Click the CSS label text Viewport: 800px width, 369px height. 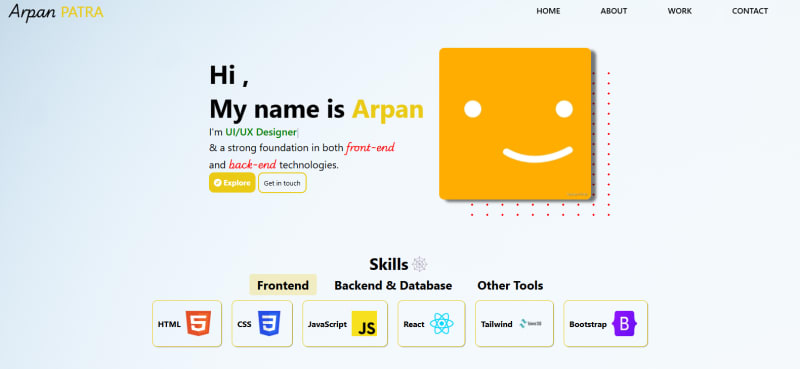pyautogui.click(x=244, y=324)
